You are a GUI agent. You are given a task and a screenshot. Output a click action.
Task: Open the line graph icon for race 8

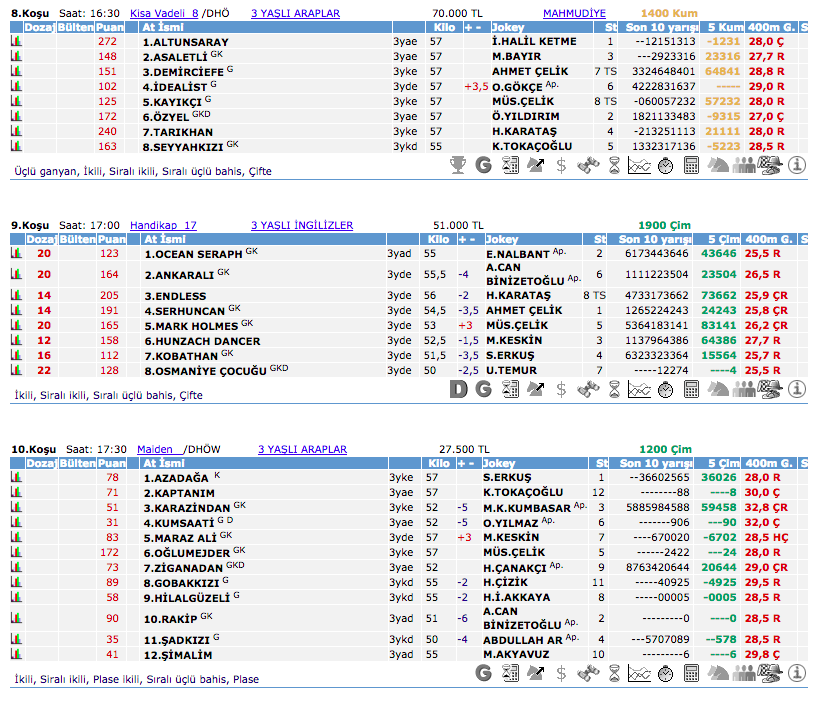[640, 165]
